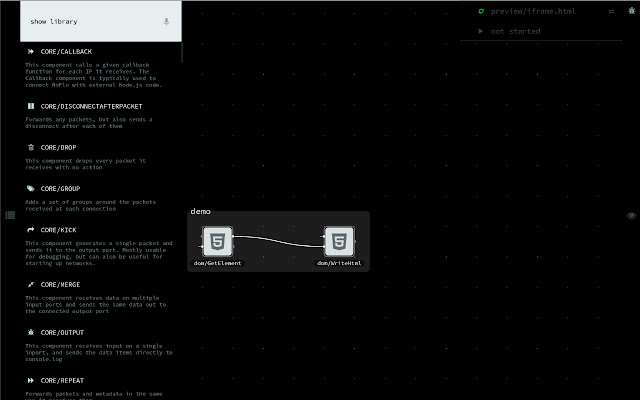The width and height of the screenshot is (640, 400).
Task: Click the CORE/DISCONNECTAFTERPACKET description text
Action: coord(89,122)
